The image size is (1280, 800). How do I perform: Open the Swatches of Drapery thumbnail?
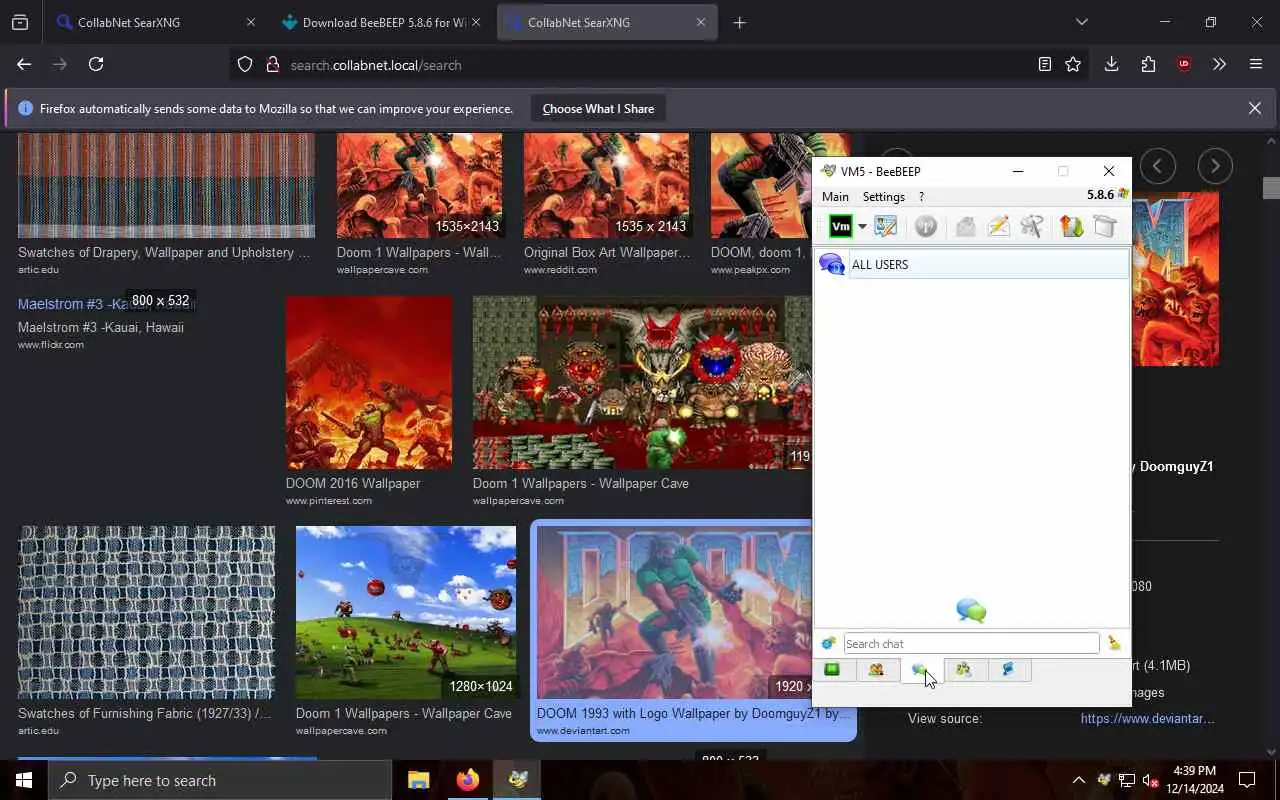pyautogui.click(x=166, y=186)
